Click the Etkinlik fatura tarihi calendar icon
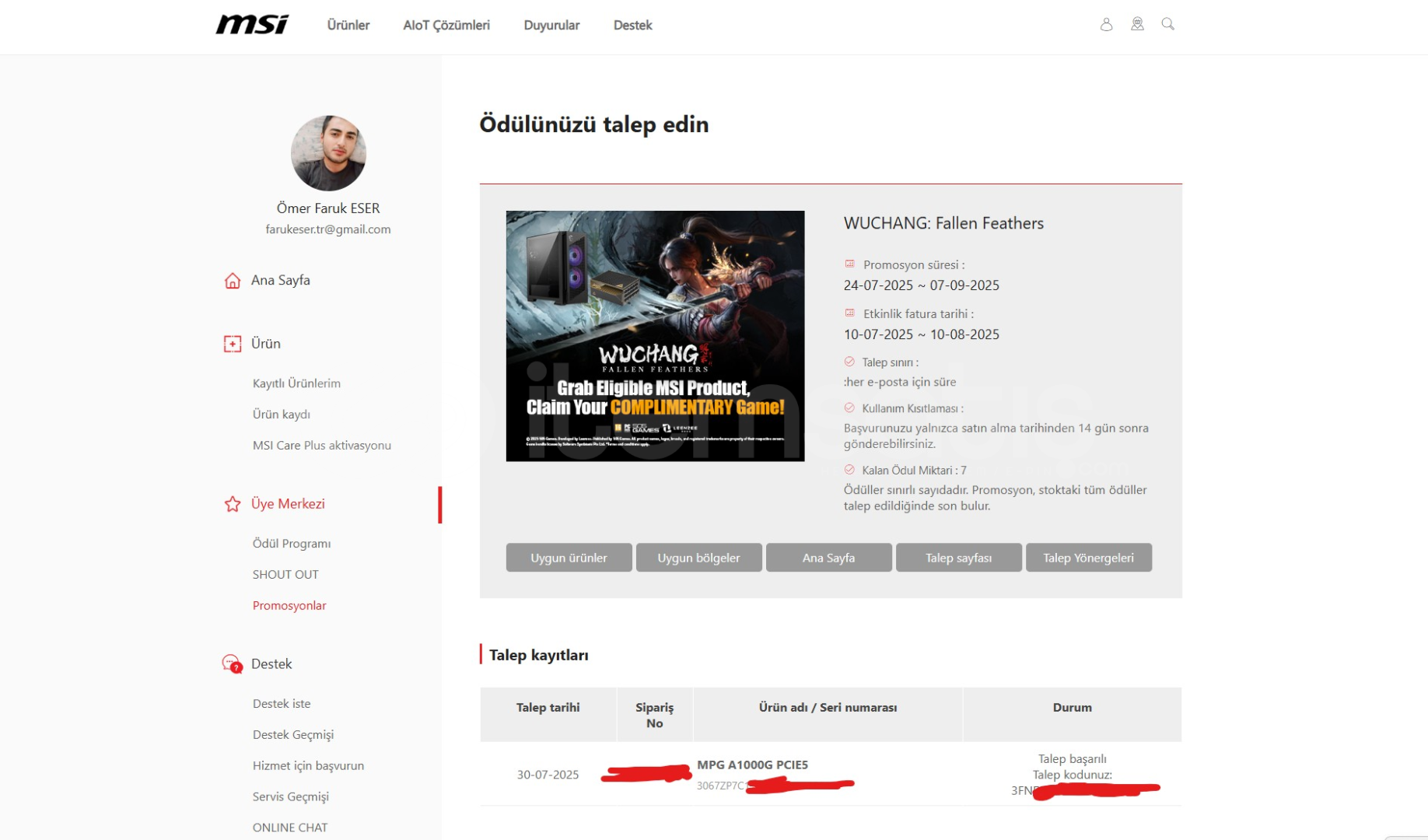This screenshot has width=1428, height=840. point(849,313)
